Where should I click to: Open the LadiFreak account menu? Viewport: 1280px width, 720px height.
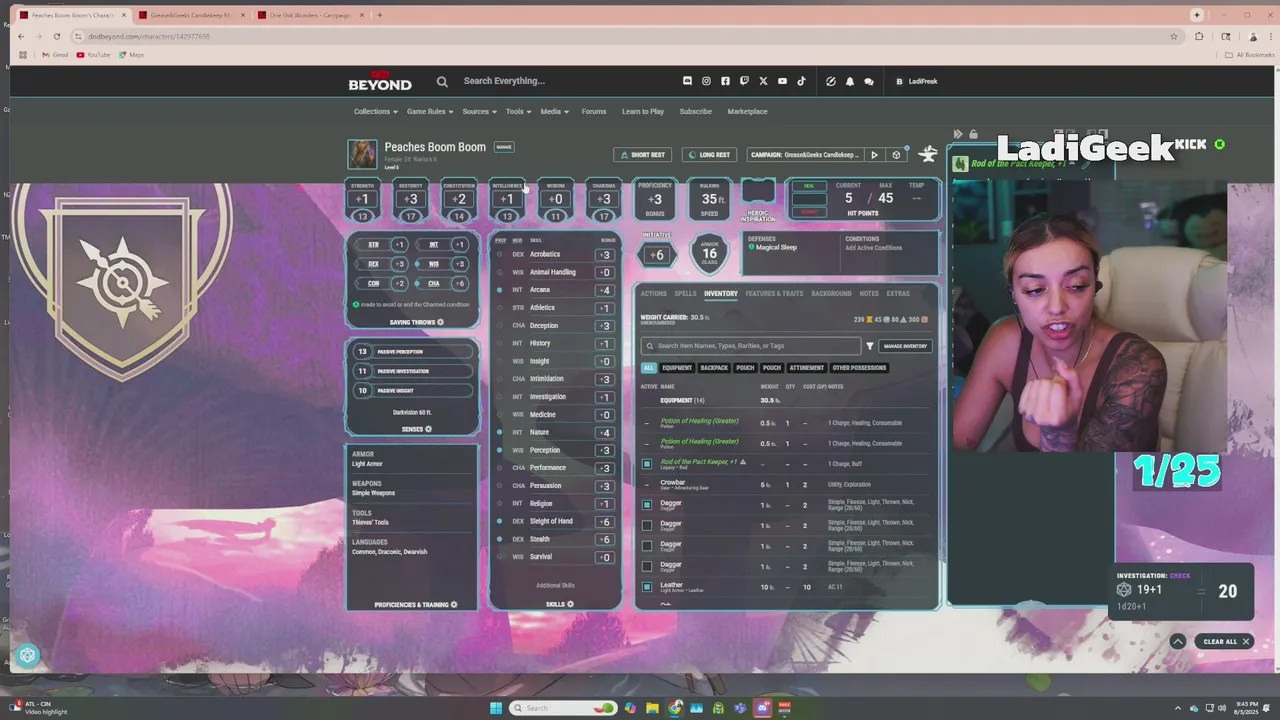point(917,81)
